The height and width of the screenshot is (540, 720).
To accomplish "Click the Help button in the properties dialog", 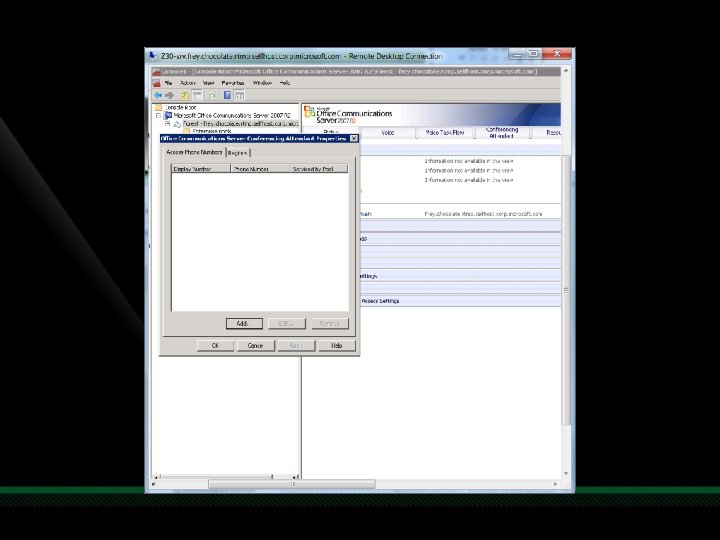I will tap(337, 346).
